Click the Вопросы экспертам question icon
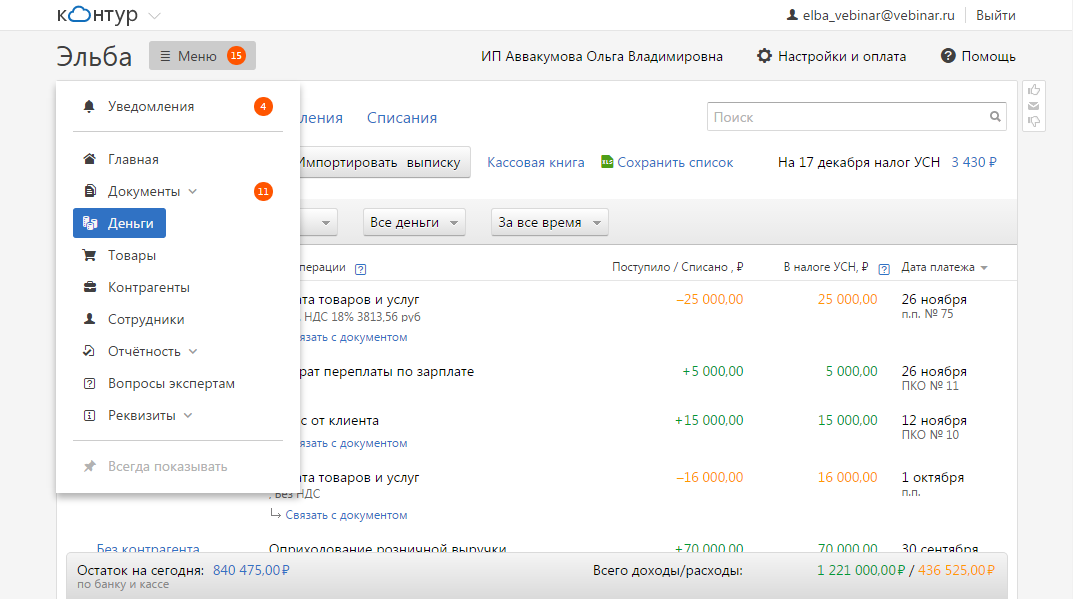The width and height of the screenshot is (1073, 599). point(90,383)
